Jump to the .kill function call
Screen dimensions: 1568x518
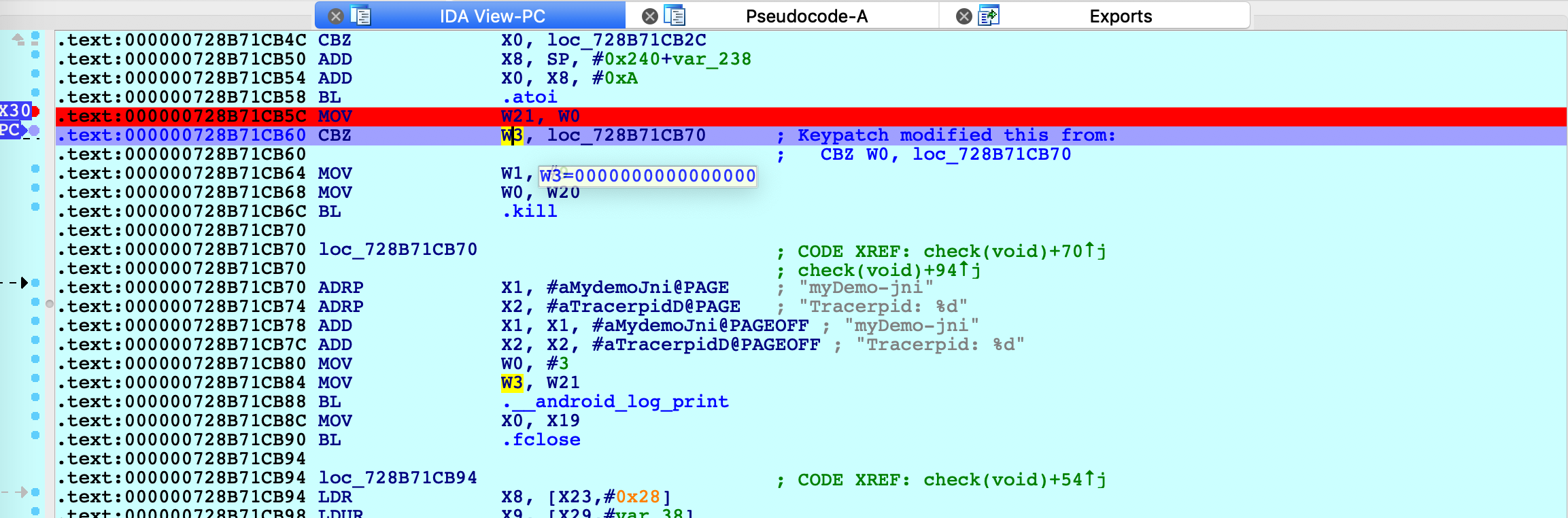(x=529, y=211)
